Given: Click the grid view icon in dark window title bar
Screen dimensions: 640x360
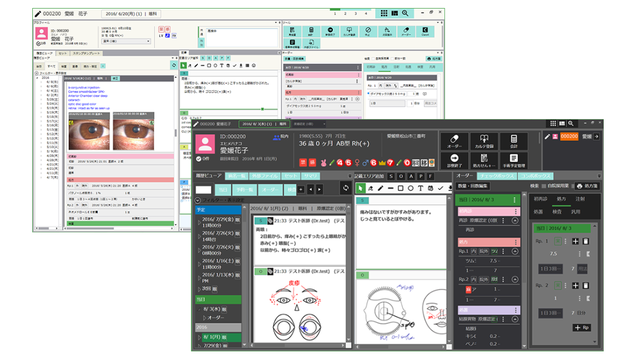Looking at the screenshot, I should [x=553, y=124].
